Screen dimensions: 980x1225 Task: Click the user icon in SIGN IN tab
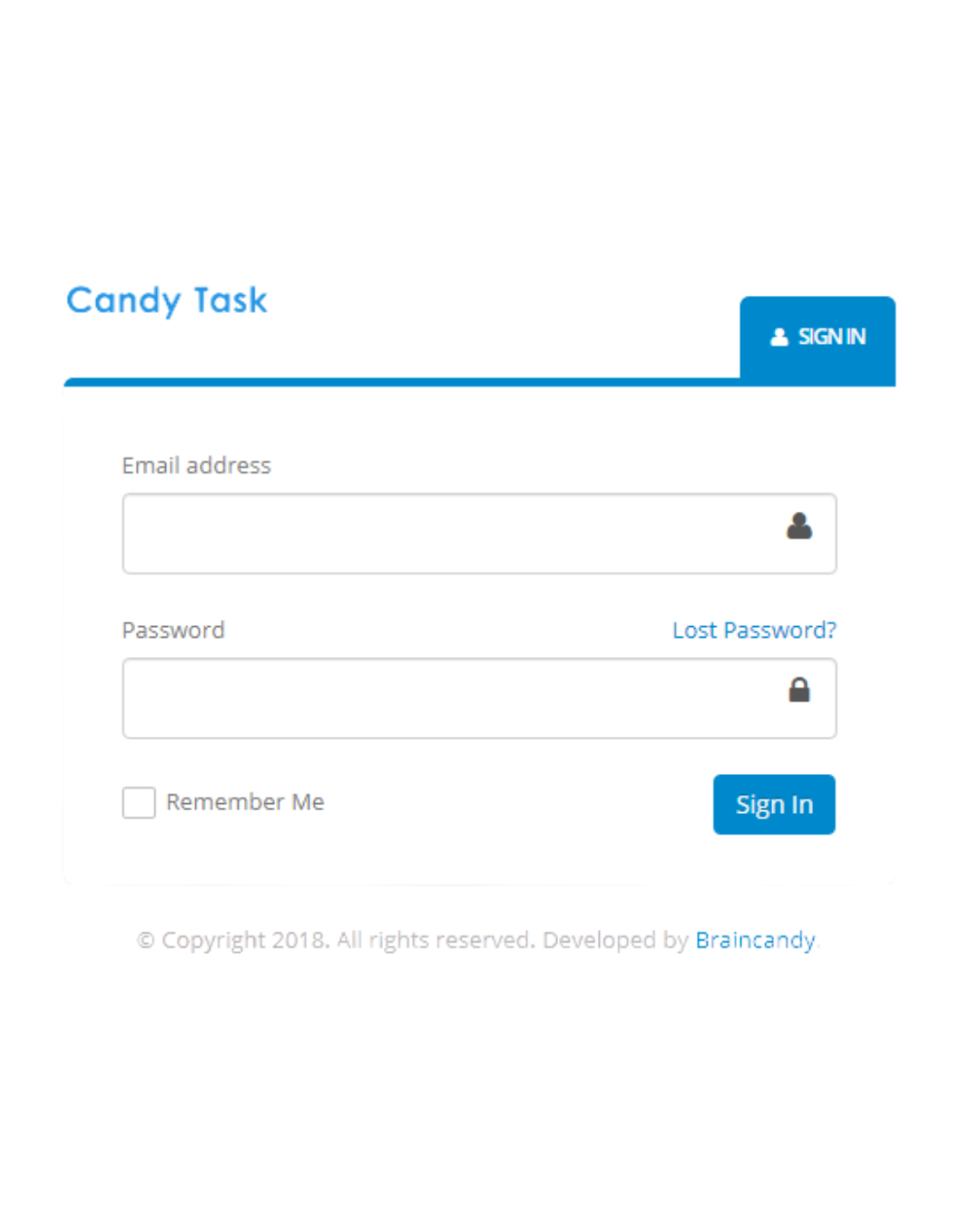(x=779, y=338)
